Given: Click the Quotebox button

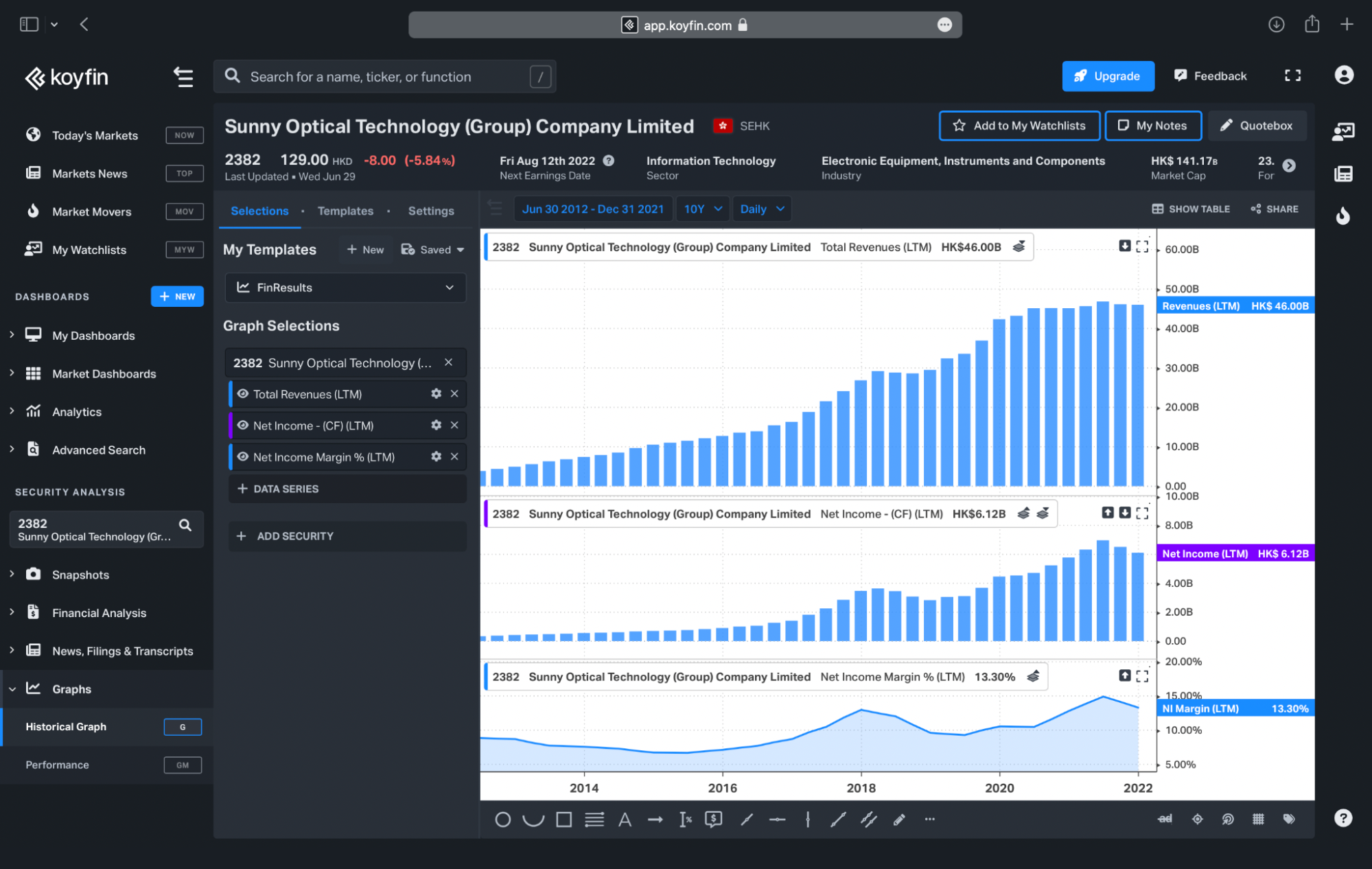Looking at the screenshot, I should tap(1257, 126).
